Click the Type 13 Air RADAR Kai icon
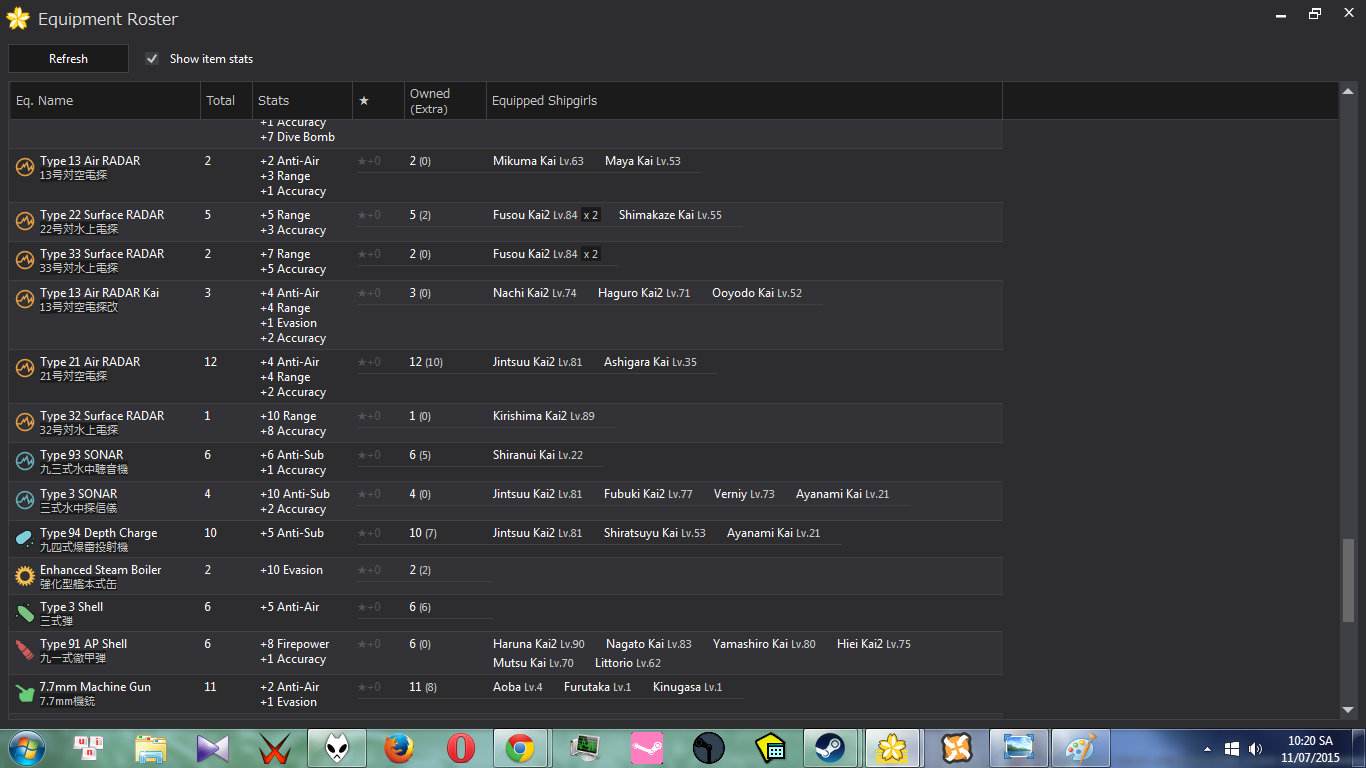This screenshot has height=768, width=1366. tap(25, 299)
